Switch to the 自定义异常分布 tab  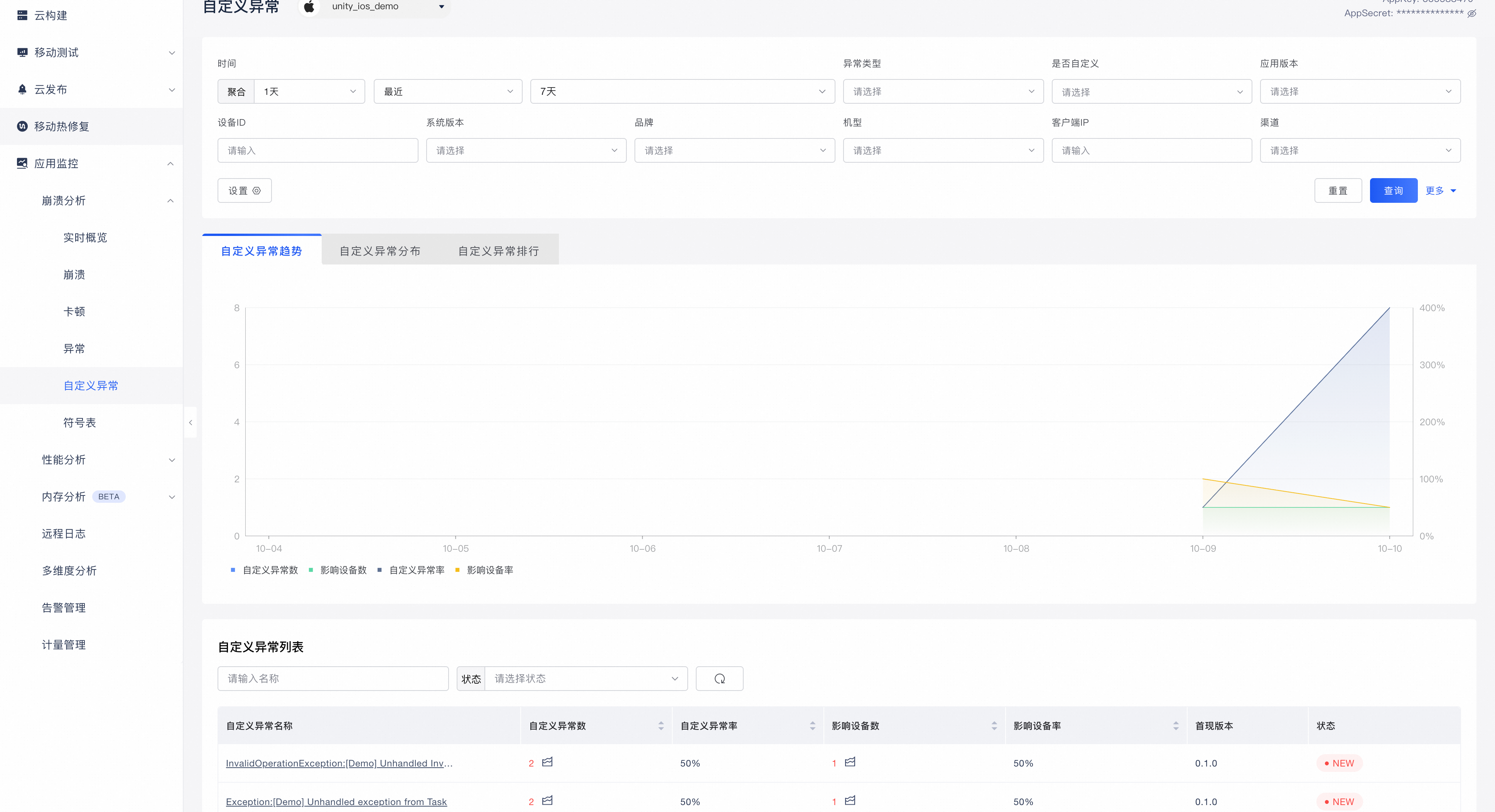click(x=380, y=251)
